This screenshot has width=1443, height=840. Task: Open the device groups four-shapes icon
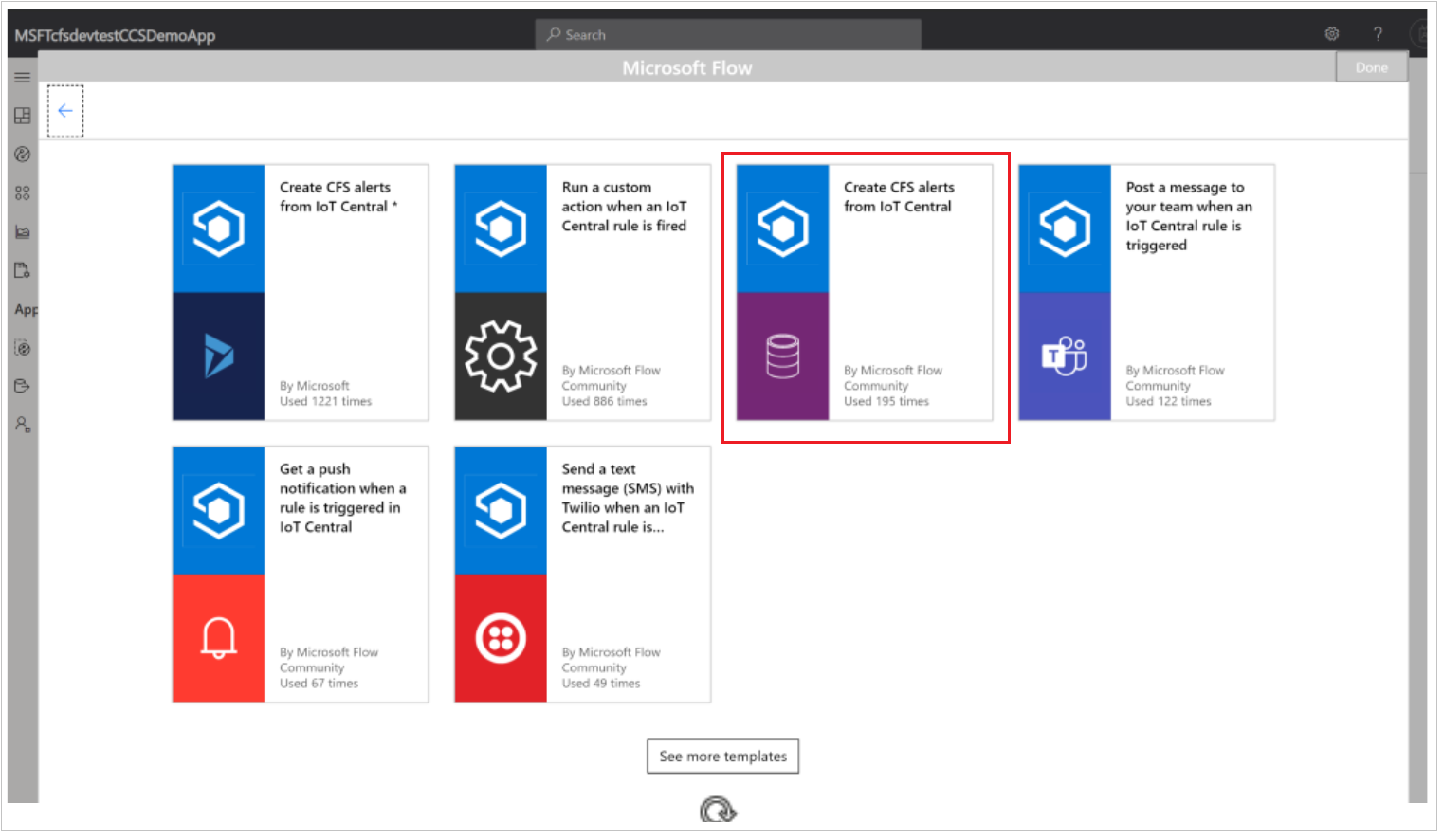[23, 193]
